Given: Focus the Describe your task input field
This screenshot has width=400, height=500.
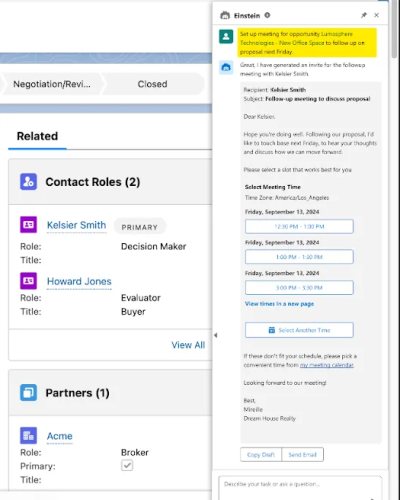Looking at the screenshot, I should (300, 487).
